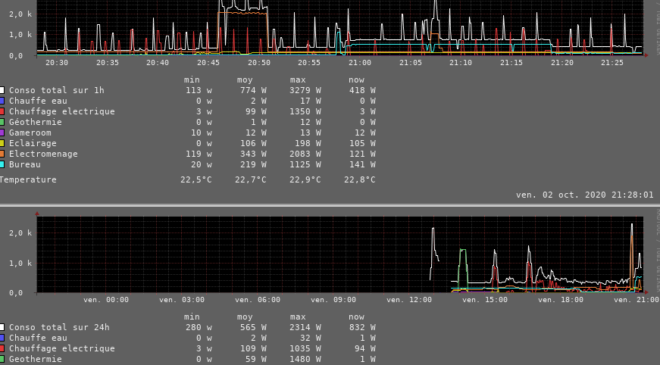The image size is (660, 365).
Task: Select the Geothermie 24h max '1480 W'
Action: click(x=305, y=359)
